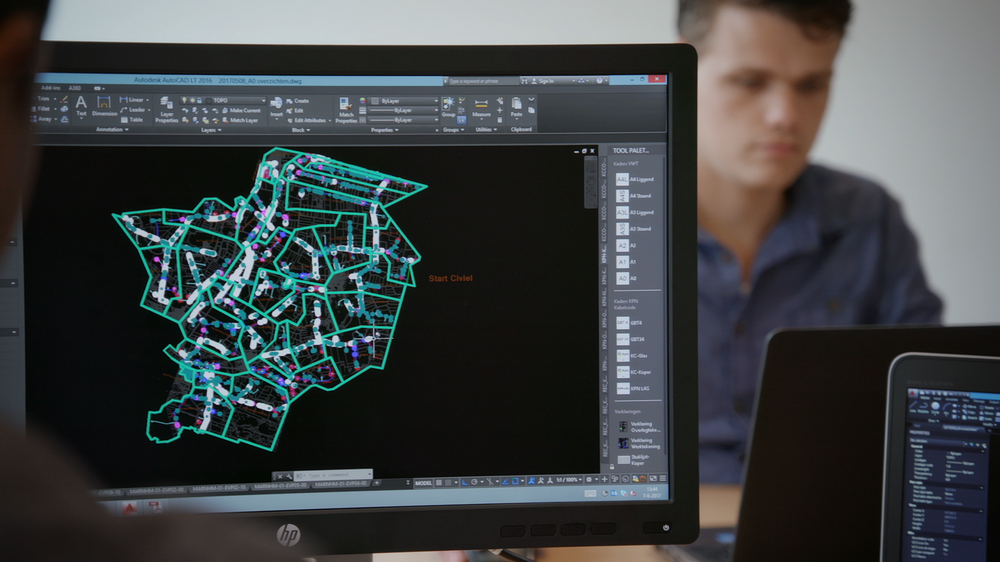Expand the Utilities panel
Screen dimensions: 1000x562
click(485, 129)
